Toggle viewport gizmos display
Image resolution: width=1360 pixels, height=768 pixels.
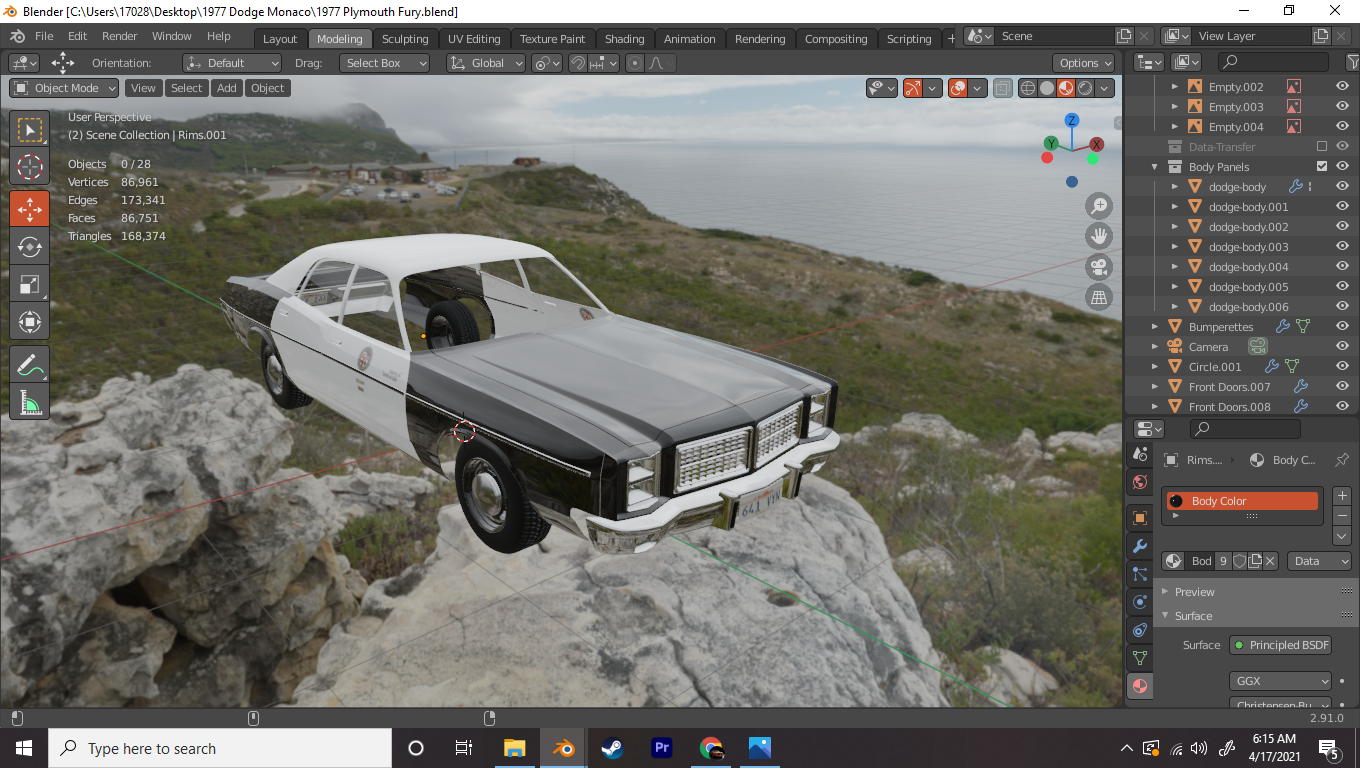[x=914, y=88]
